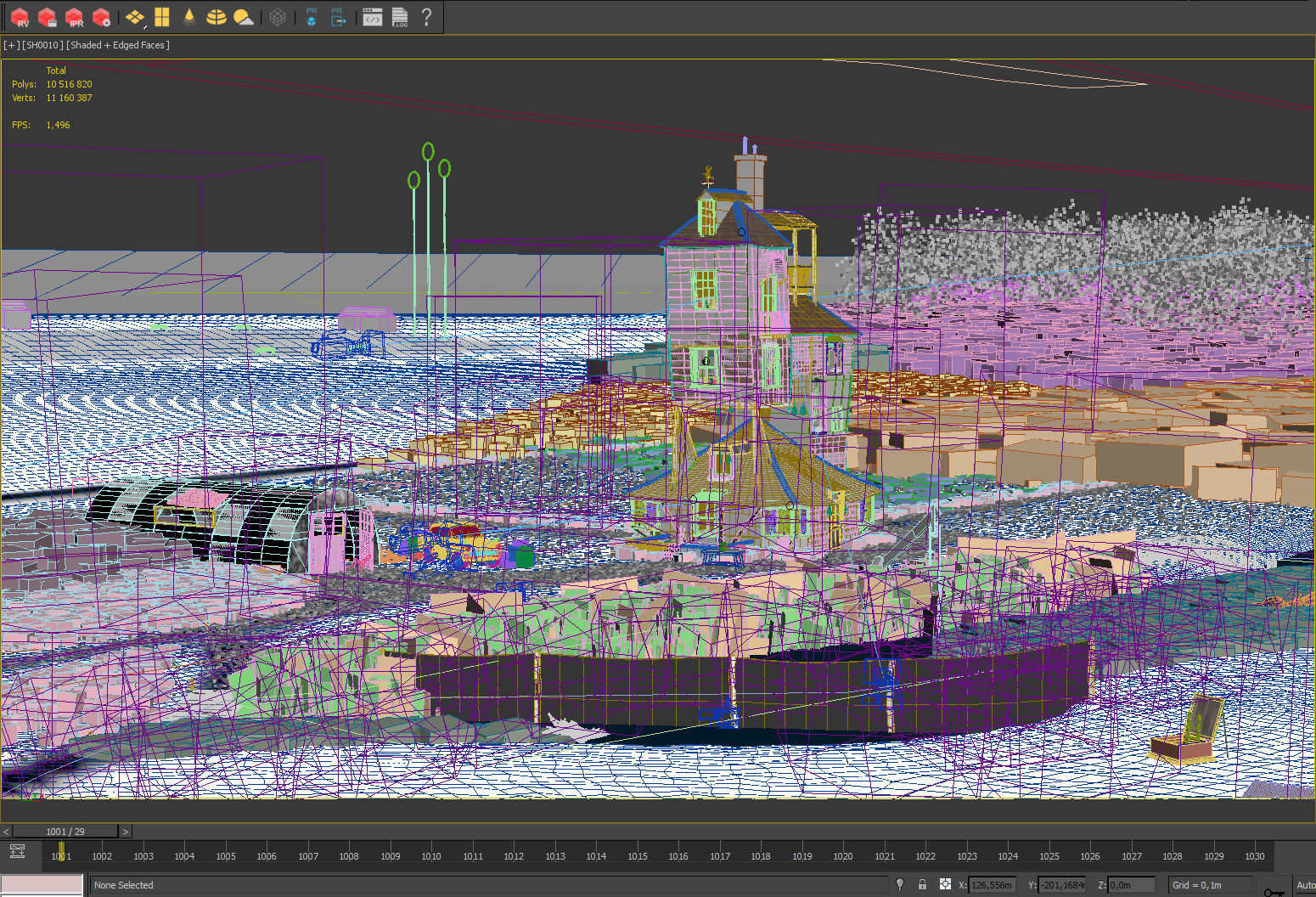Open the [+] viewport general menu
Viewport: 1316px width, 897px height.
[x=11, y=45]
